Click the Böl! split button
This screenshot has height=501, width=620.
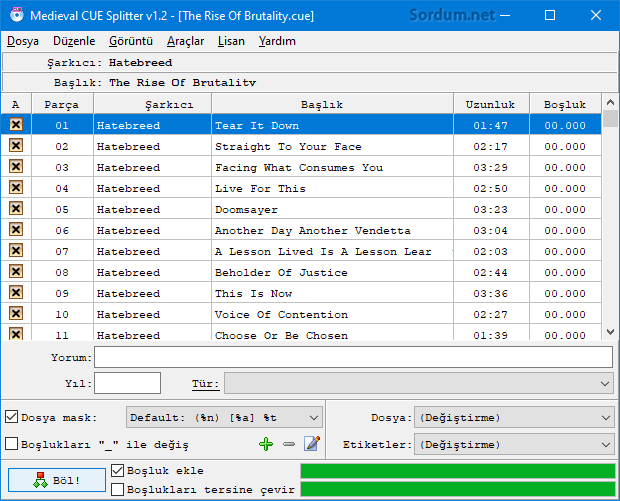click(57, 480)
